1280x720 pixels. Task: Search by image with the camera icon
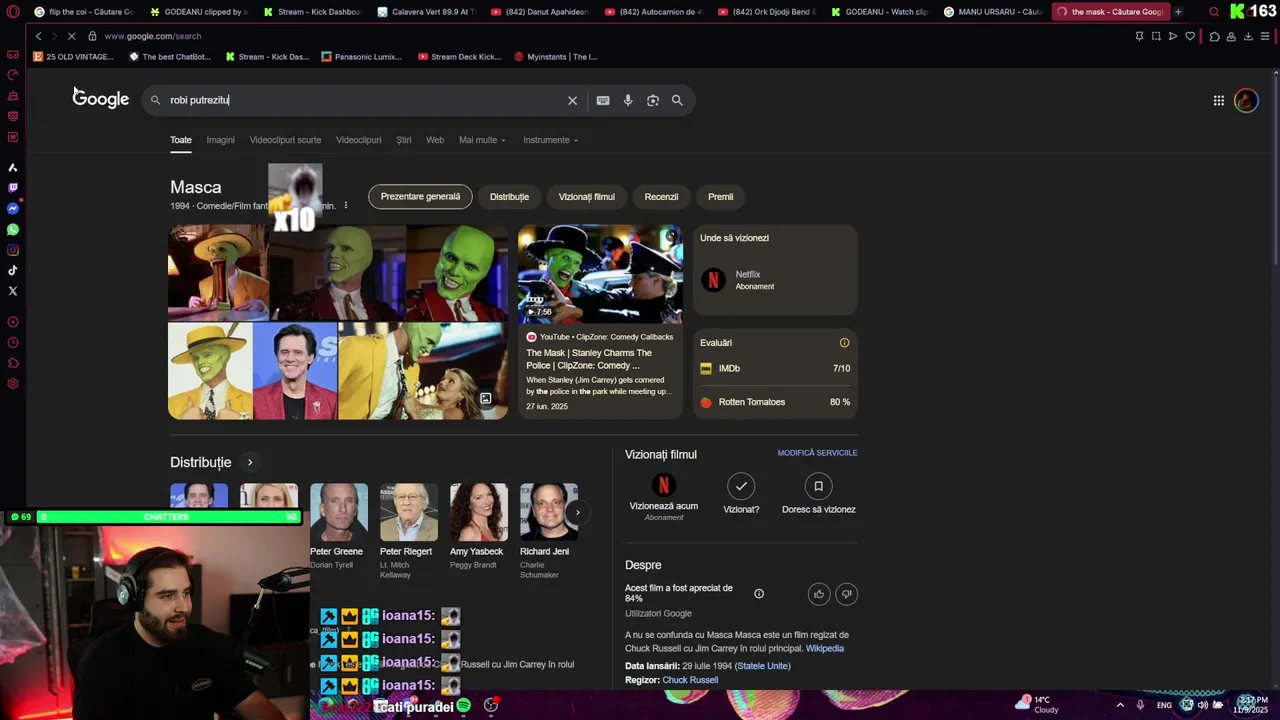pos(653,100)
